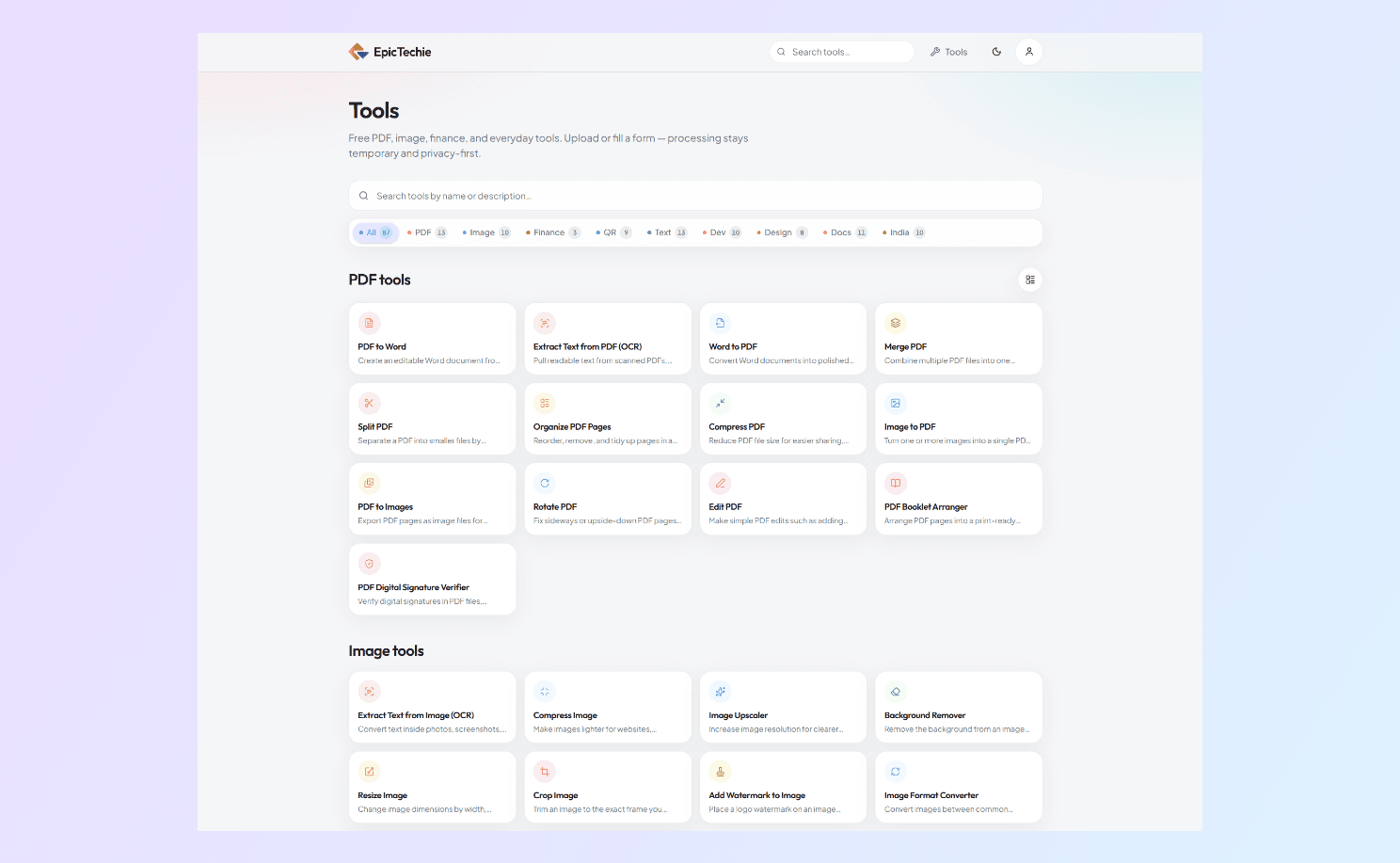Filter tools by Text category
This screenshot has width=1400, height=863.
667,232
